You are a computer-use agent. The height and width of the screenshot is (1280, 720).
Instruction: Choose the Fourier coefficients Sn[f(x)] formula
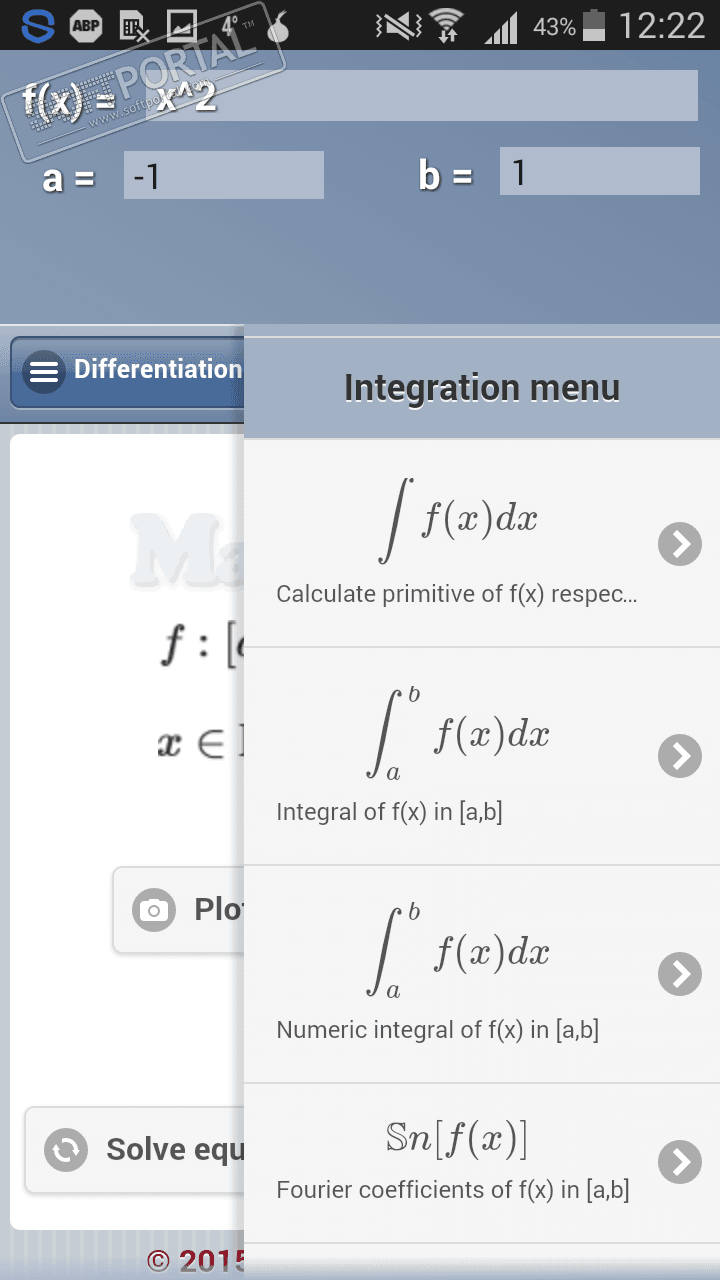456,1138
